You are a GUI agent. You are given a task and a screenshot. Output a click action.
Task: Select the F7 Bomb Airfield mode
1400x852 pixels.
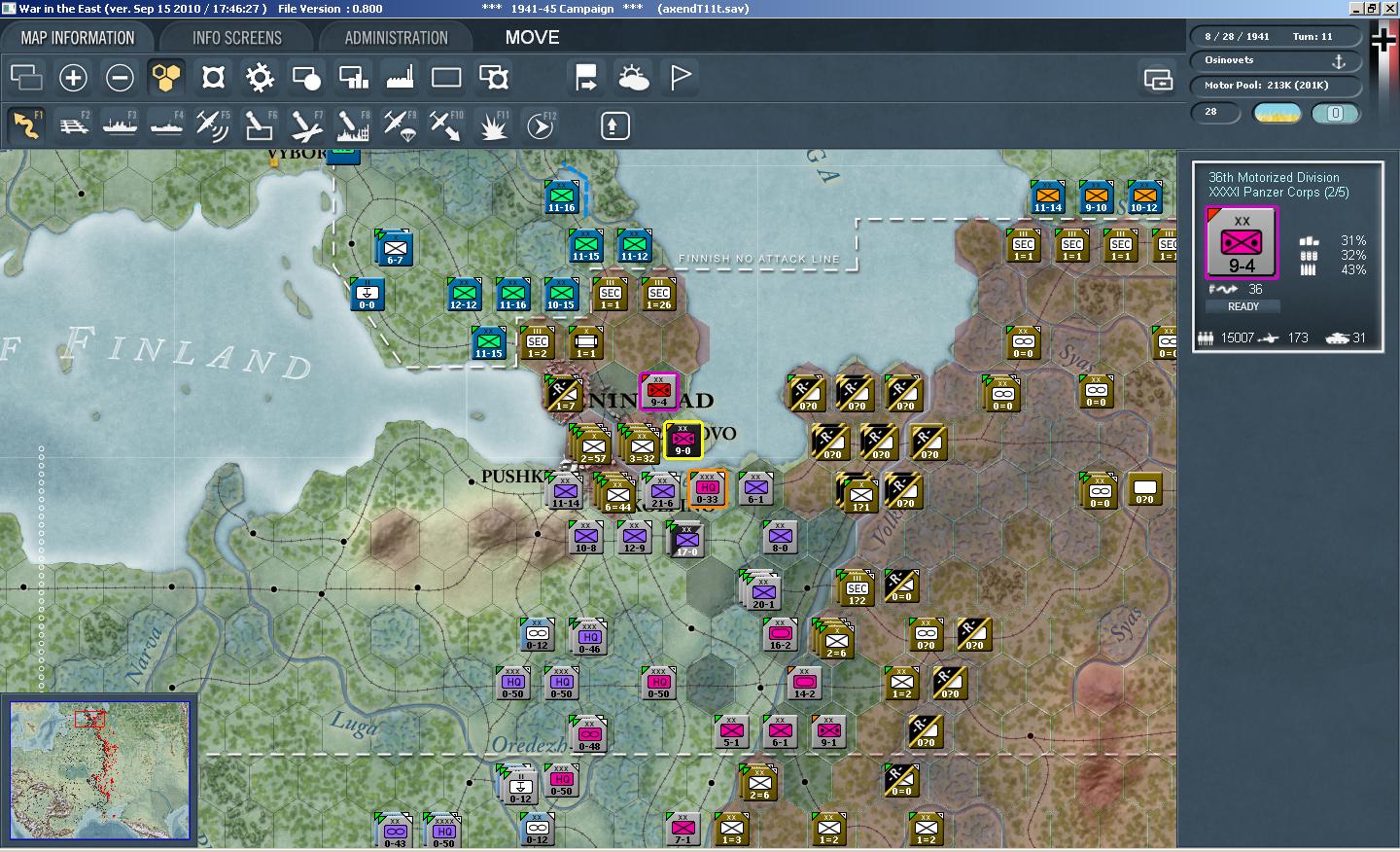coord(306,125)
